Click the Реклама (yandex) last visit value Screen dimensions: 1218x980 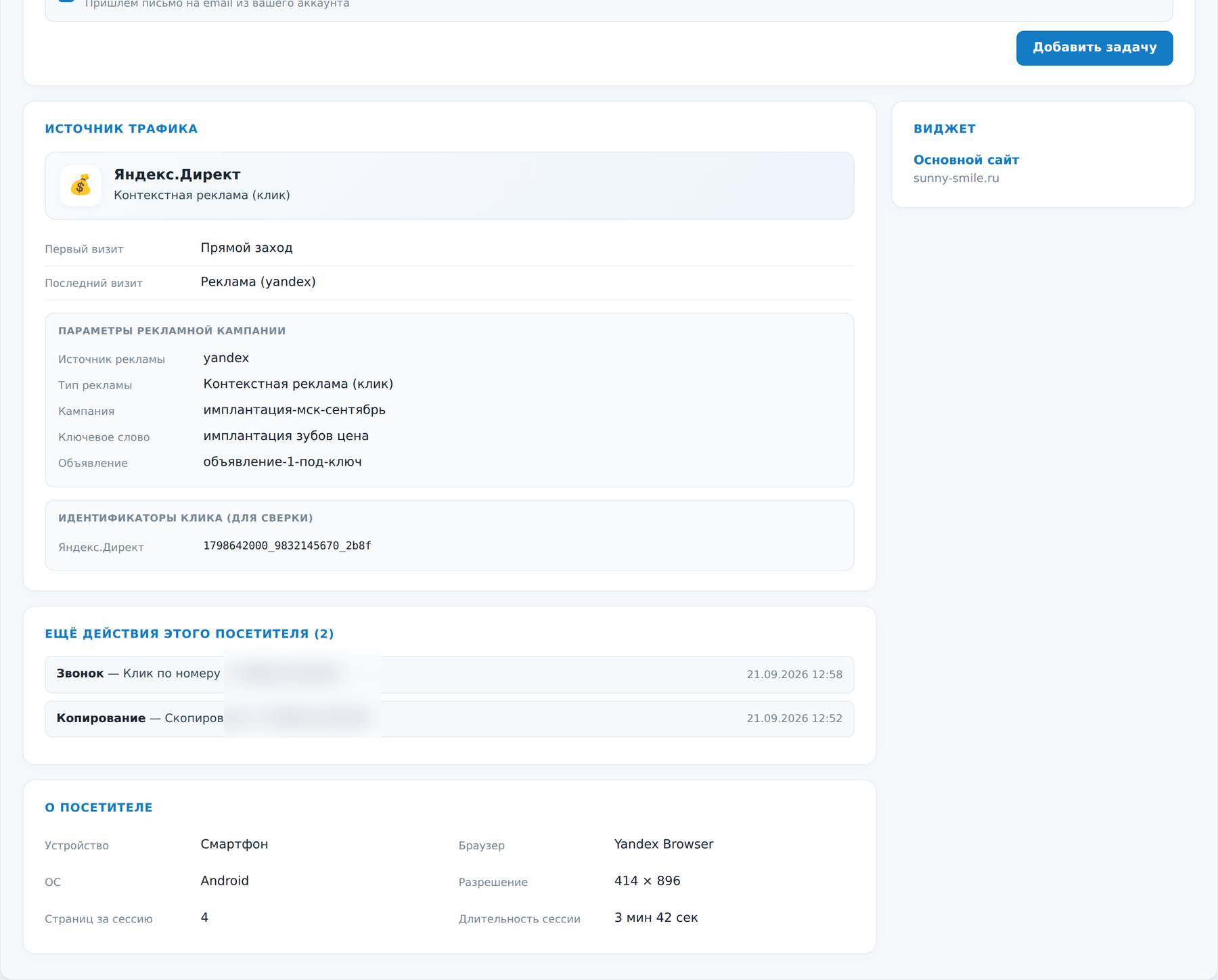tap(258, 282)
